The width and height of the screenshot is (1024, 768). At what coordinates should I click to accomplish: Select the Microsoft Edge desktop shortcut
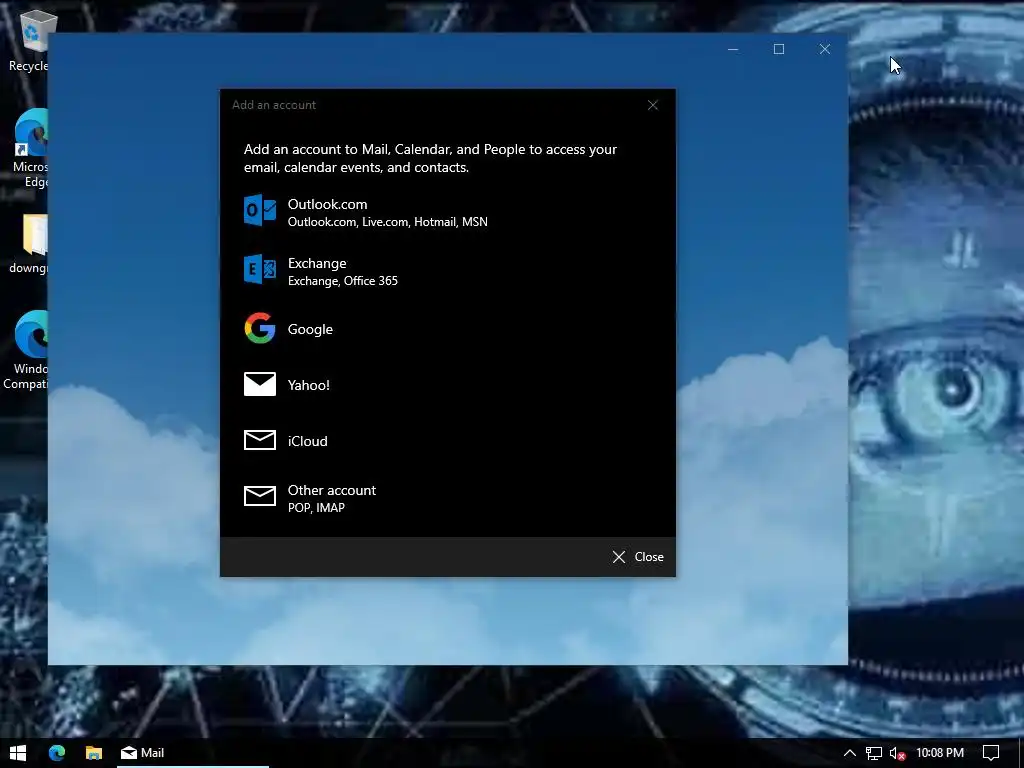coord(29,148)
